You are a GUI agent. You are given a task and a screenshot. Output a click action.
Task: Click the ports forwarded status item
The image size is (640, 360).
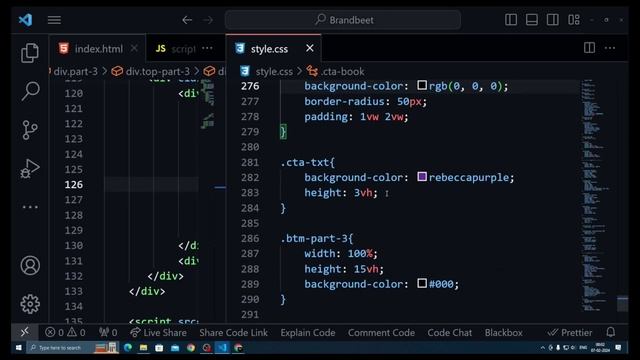(108, 332)
